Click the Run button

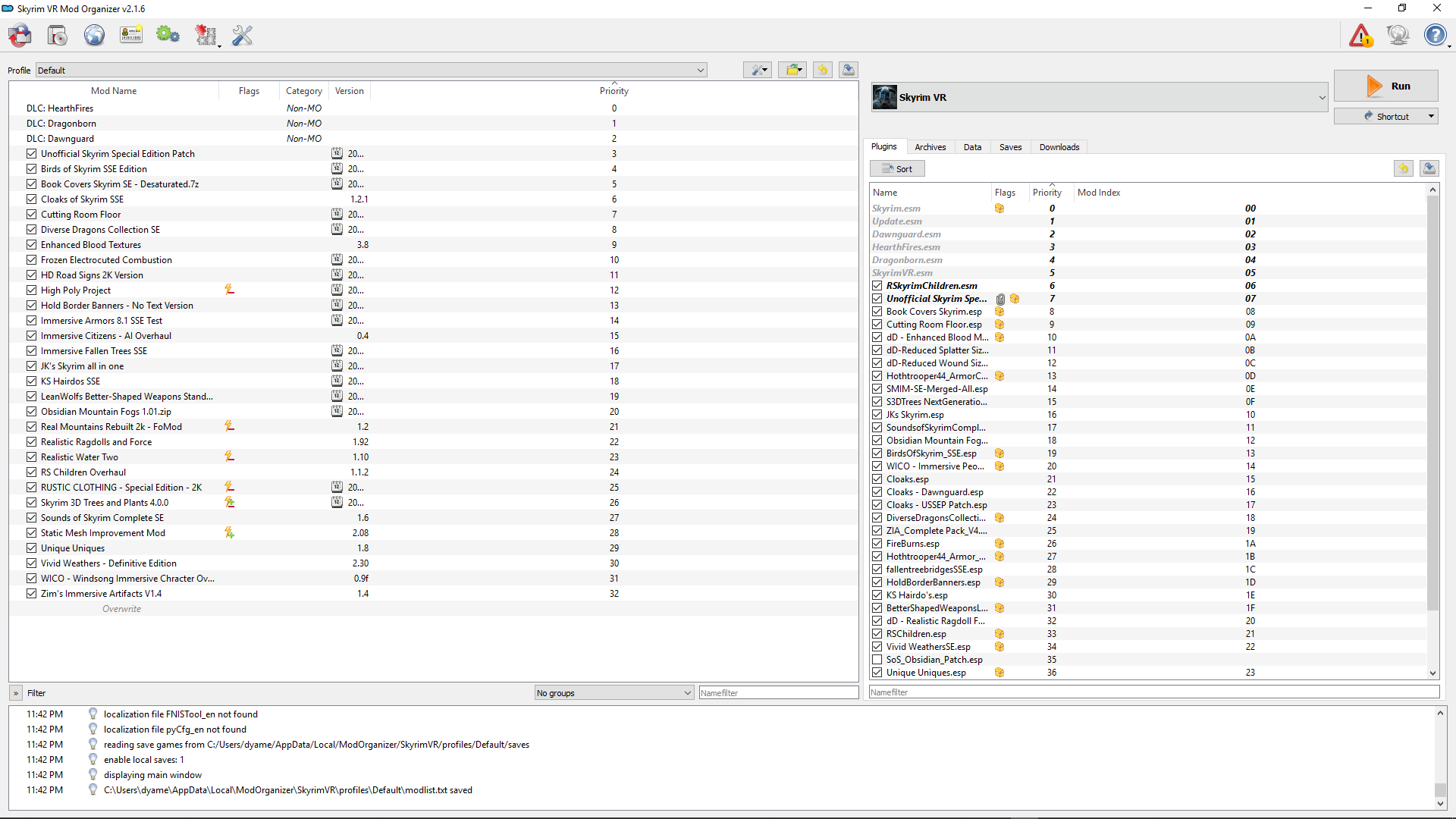coord(1385,86)
